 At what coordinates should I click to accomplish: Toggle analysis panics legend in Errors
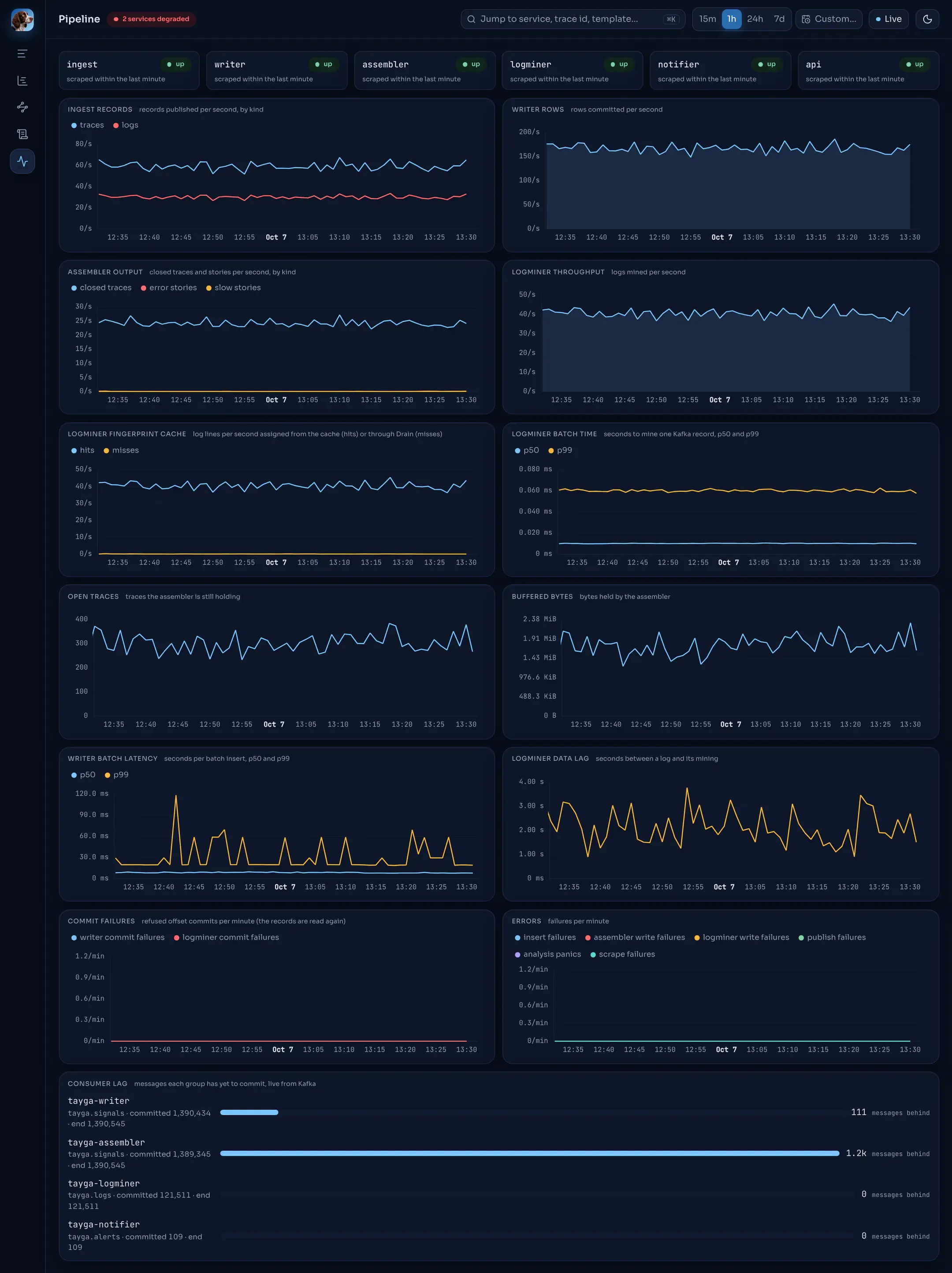coord(548,954)
